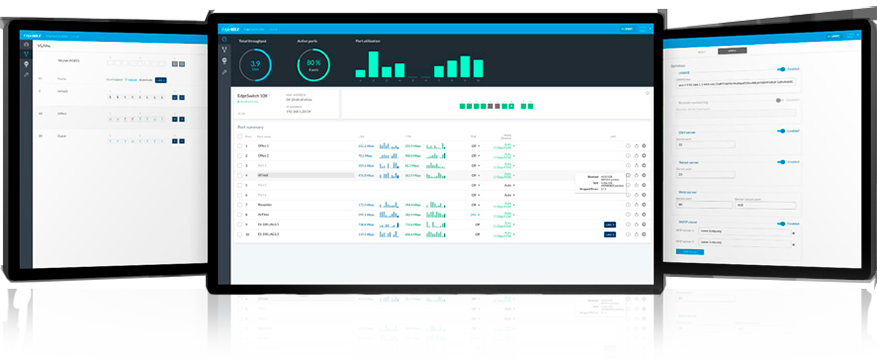Open the mode dropdown for Office 1 row
877x360 pixels.
504,146
